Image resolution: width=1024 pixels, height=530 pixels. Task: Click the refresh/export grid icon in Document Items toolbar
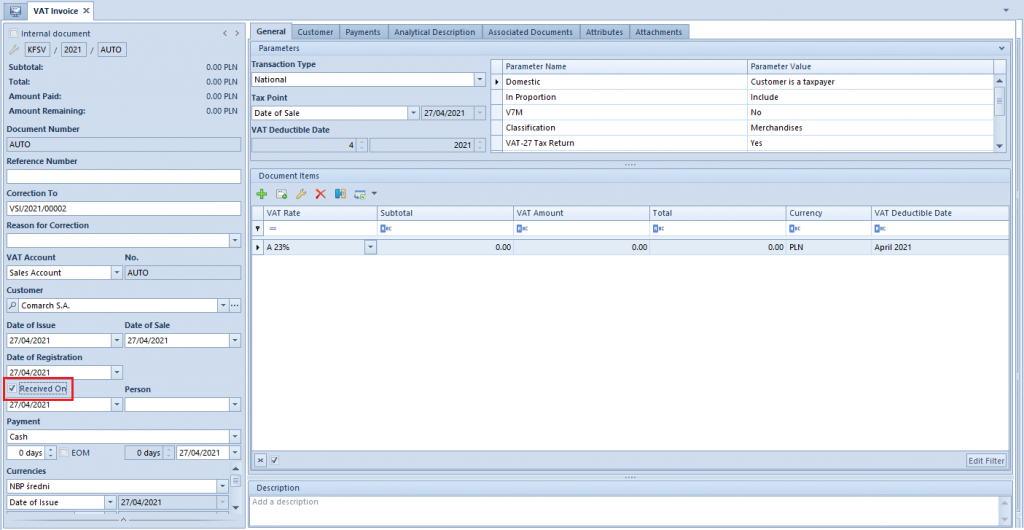point(360,194)
